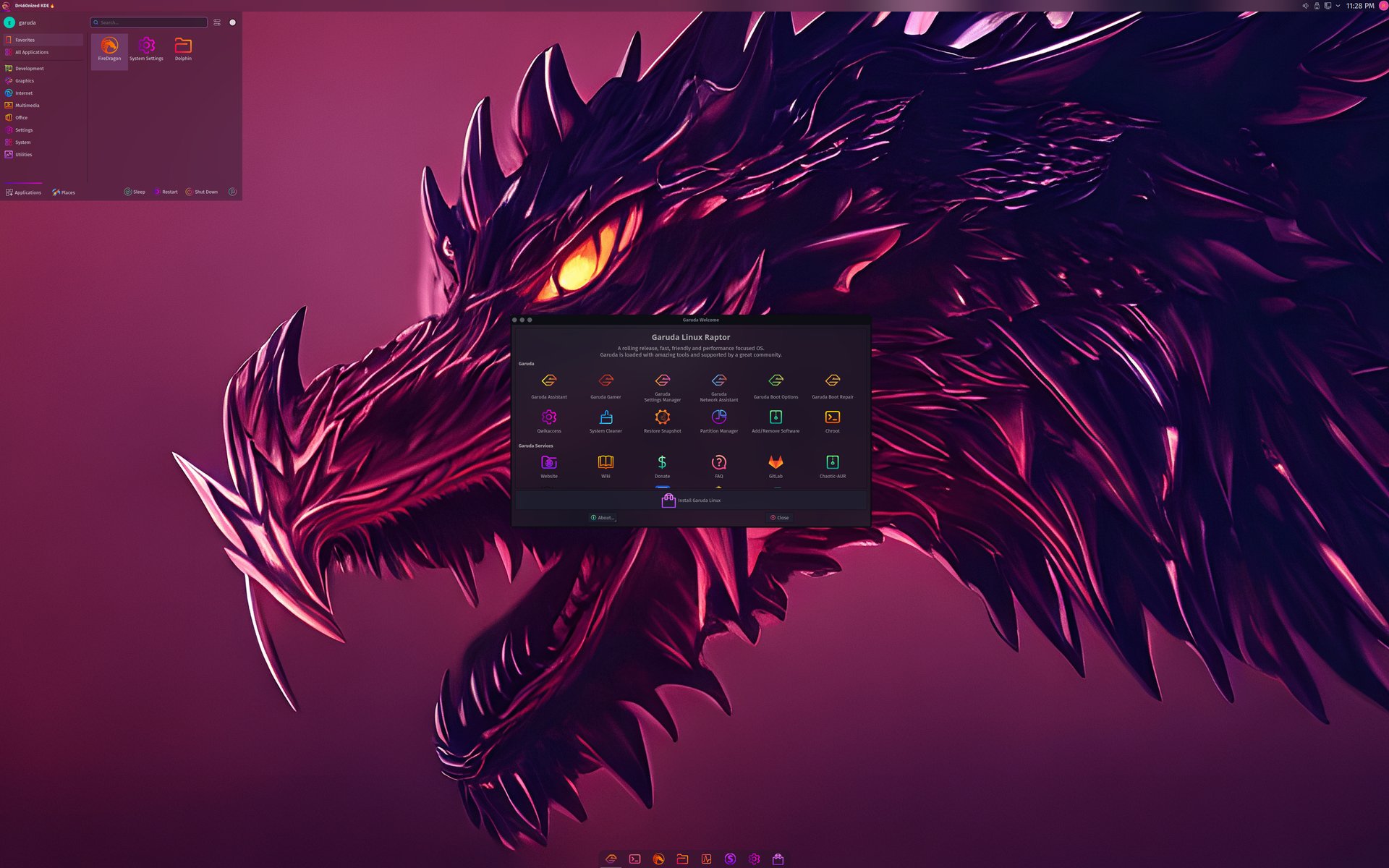Open the Garuda Wiki

[x=605, y=463]
